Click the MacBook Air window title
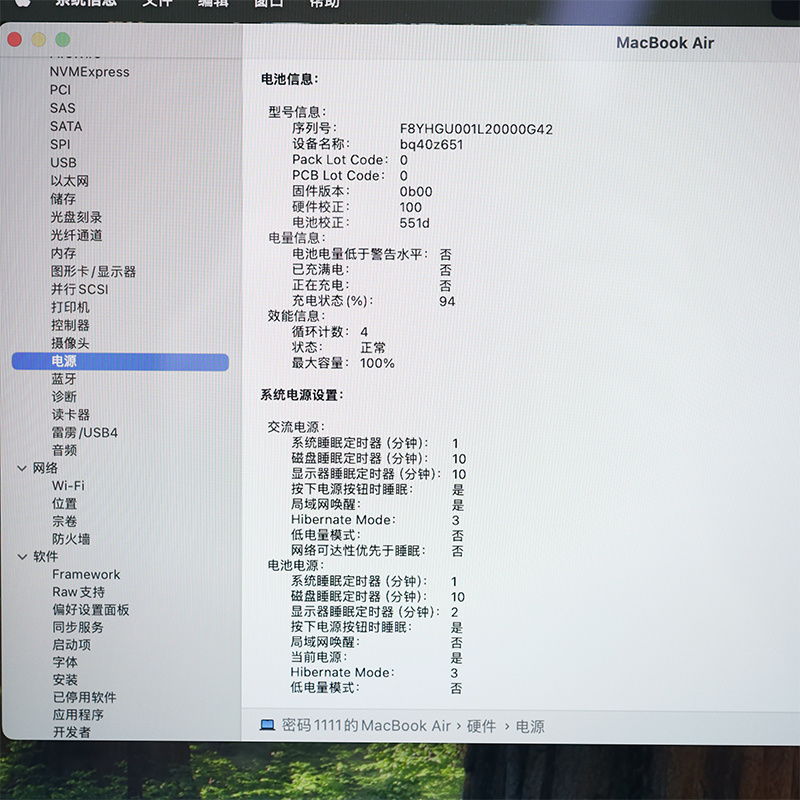This screenshot has height=800, width=800. coord(665,43)
